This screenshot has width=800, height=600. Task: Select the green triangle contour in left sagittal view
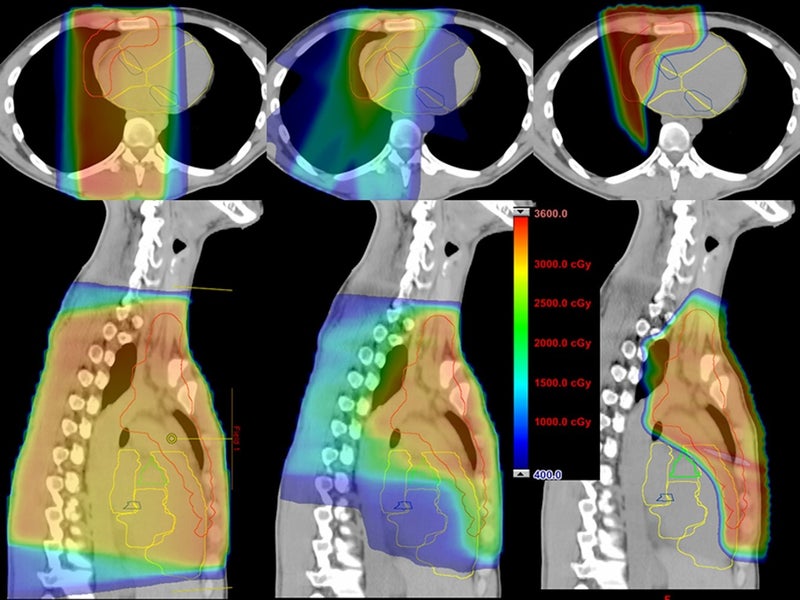point(152,472)
